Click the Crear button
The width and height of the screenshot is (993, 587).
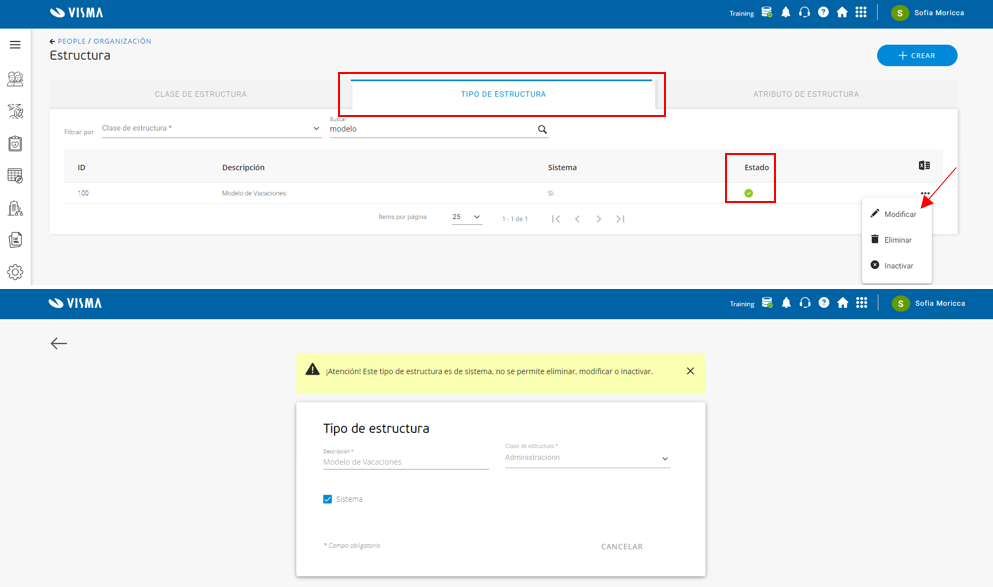coord(917,55)
